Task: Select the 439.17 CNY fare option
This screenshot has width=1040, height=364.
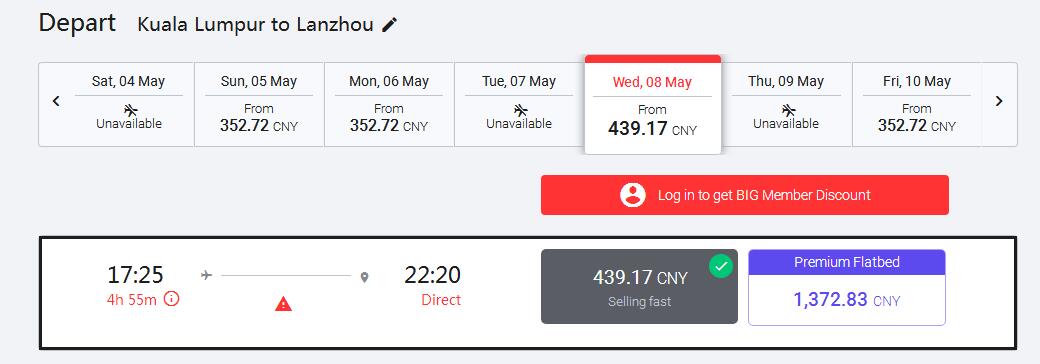Action: pyautogui.click(x=639, y=286)
